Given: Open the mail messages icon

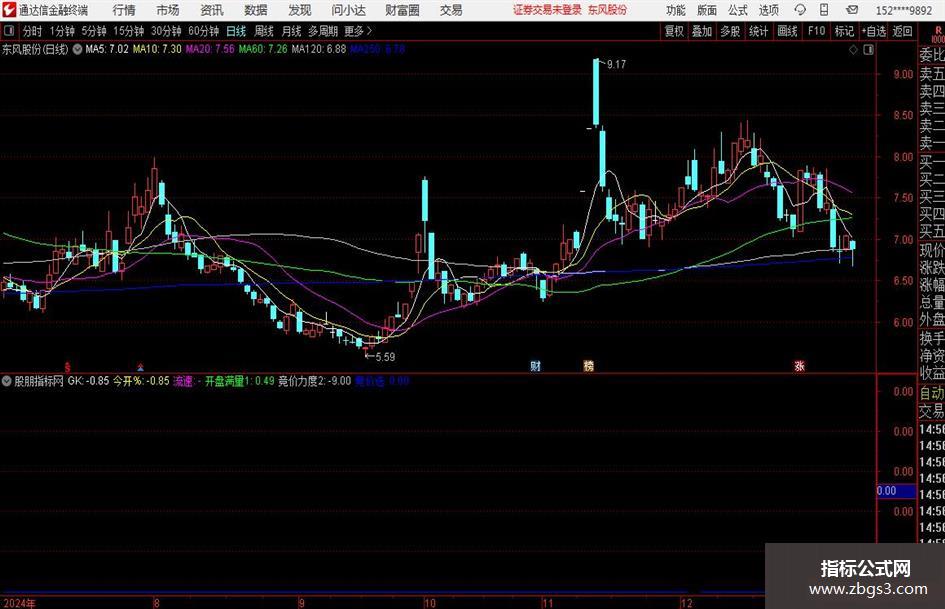Looking at the screenshot, I should [852, 10].
